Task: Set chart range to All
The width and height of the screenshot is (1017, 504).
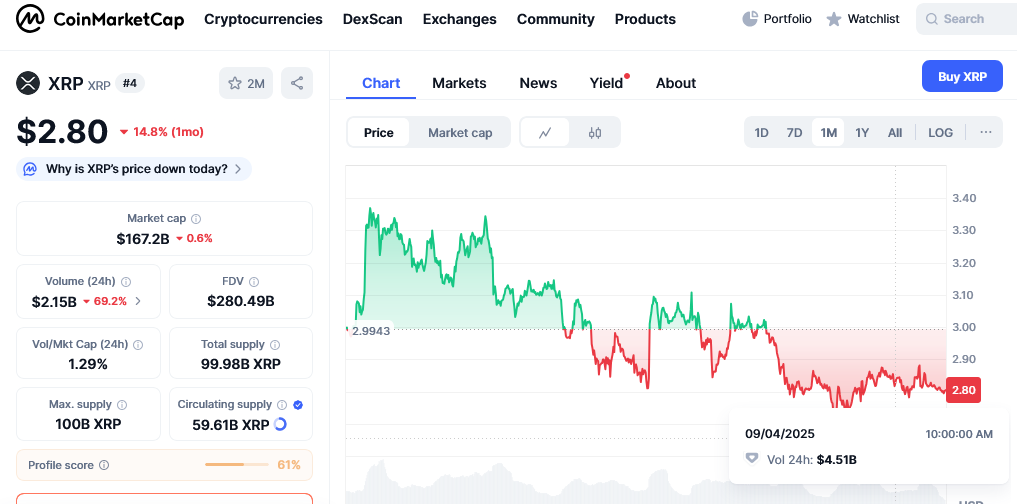Action: click(895, 132)
